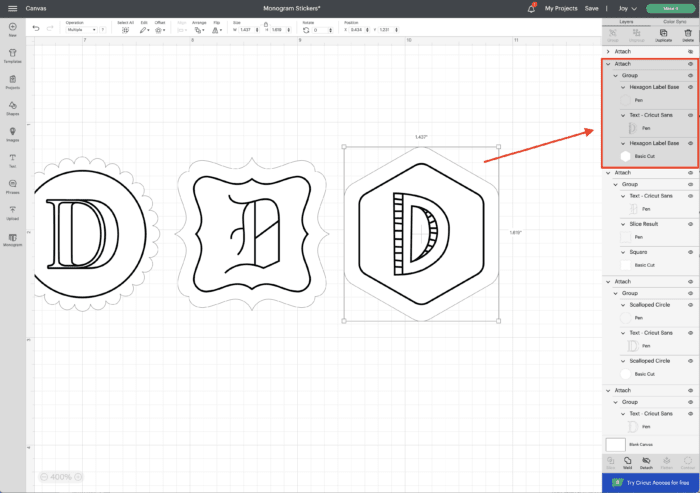Screen dimensions: 700x493
Task: Open the Shapes tool
Action: tap(12, 106)
